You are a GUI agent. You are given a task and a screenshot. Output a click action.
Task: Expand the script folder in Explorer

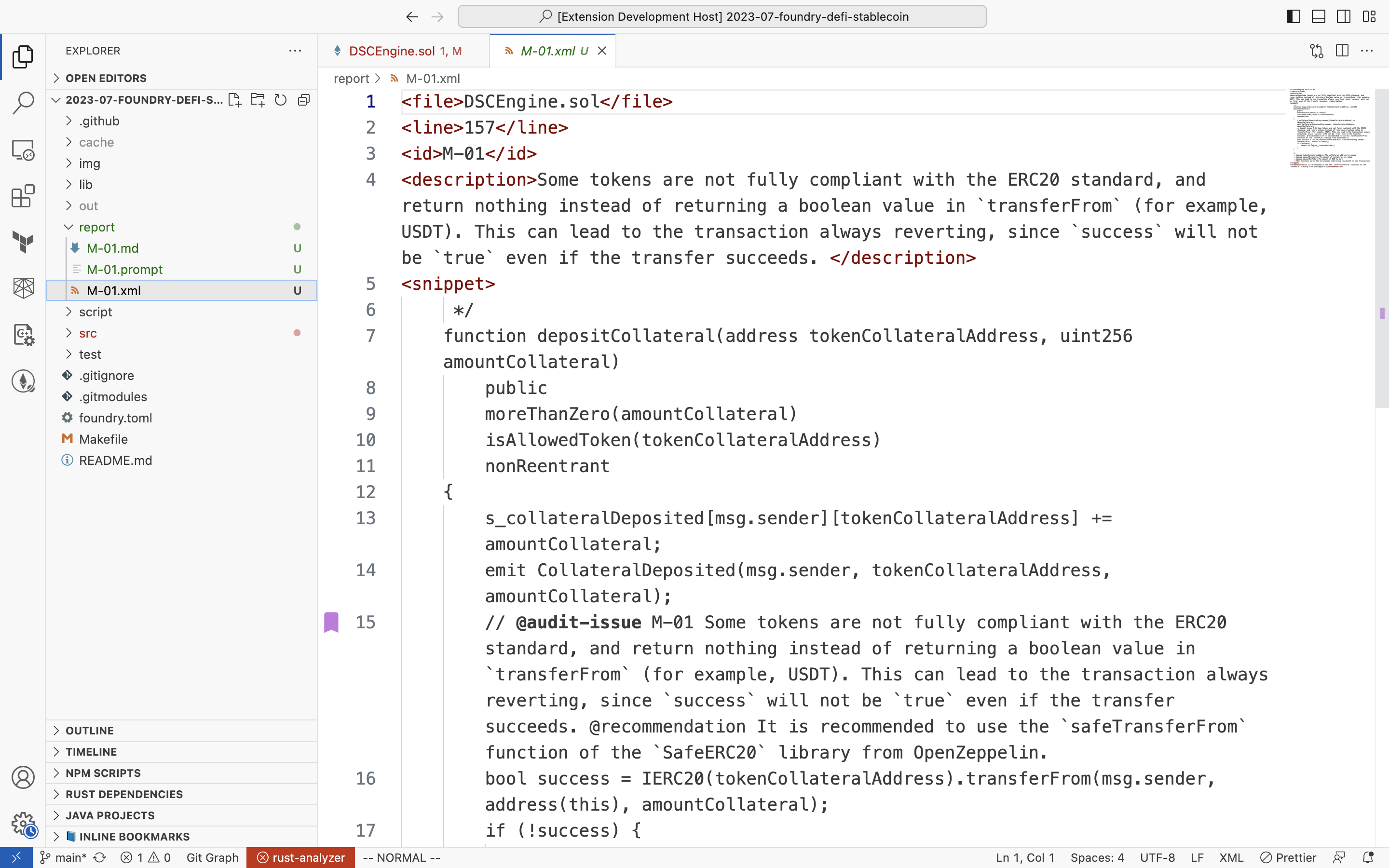(x=95, y=311)
